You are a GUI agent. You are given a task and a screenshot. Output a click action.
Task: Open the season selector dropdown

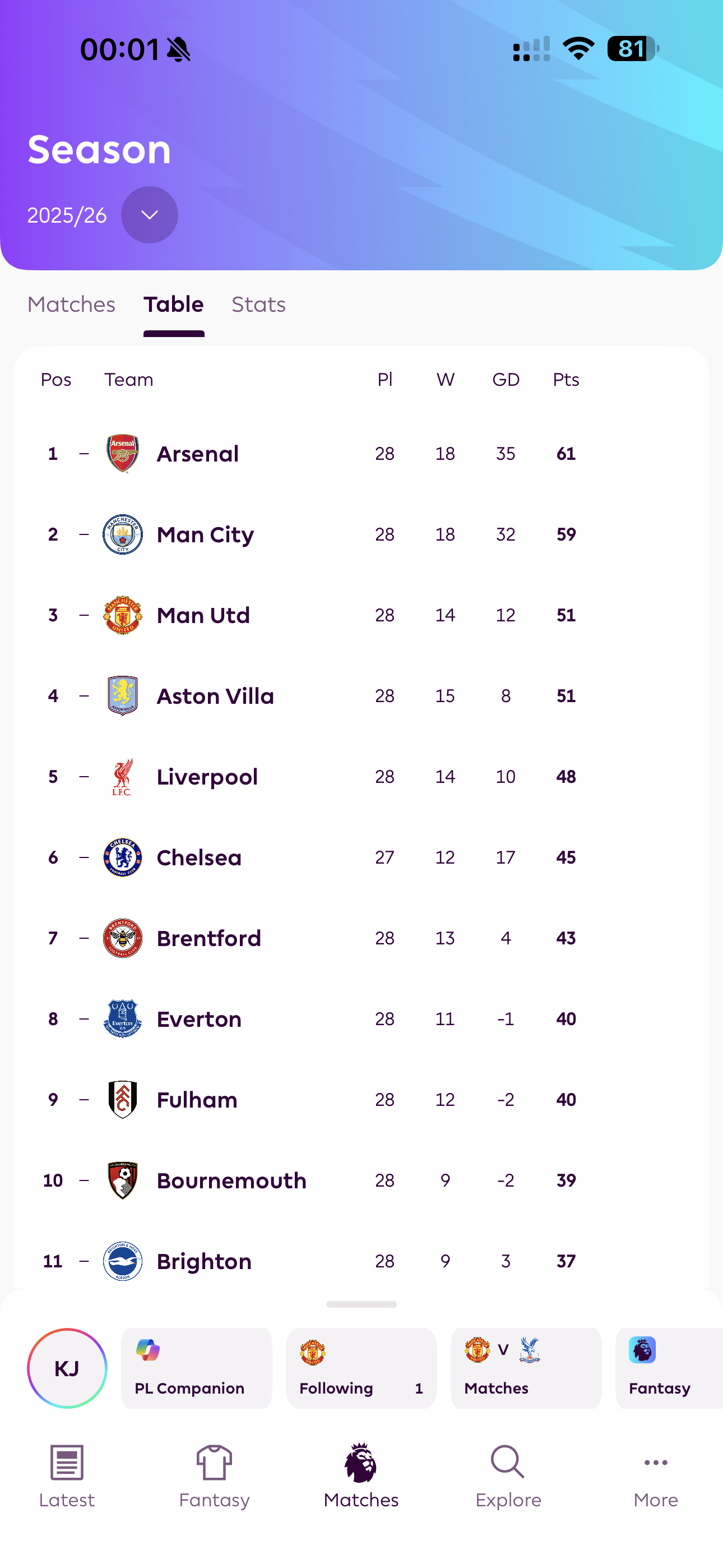point(149,215)
